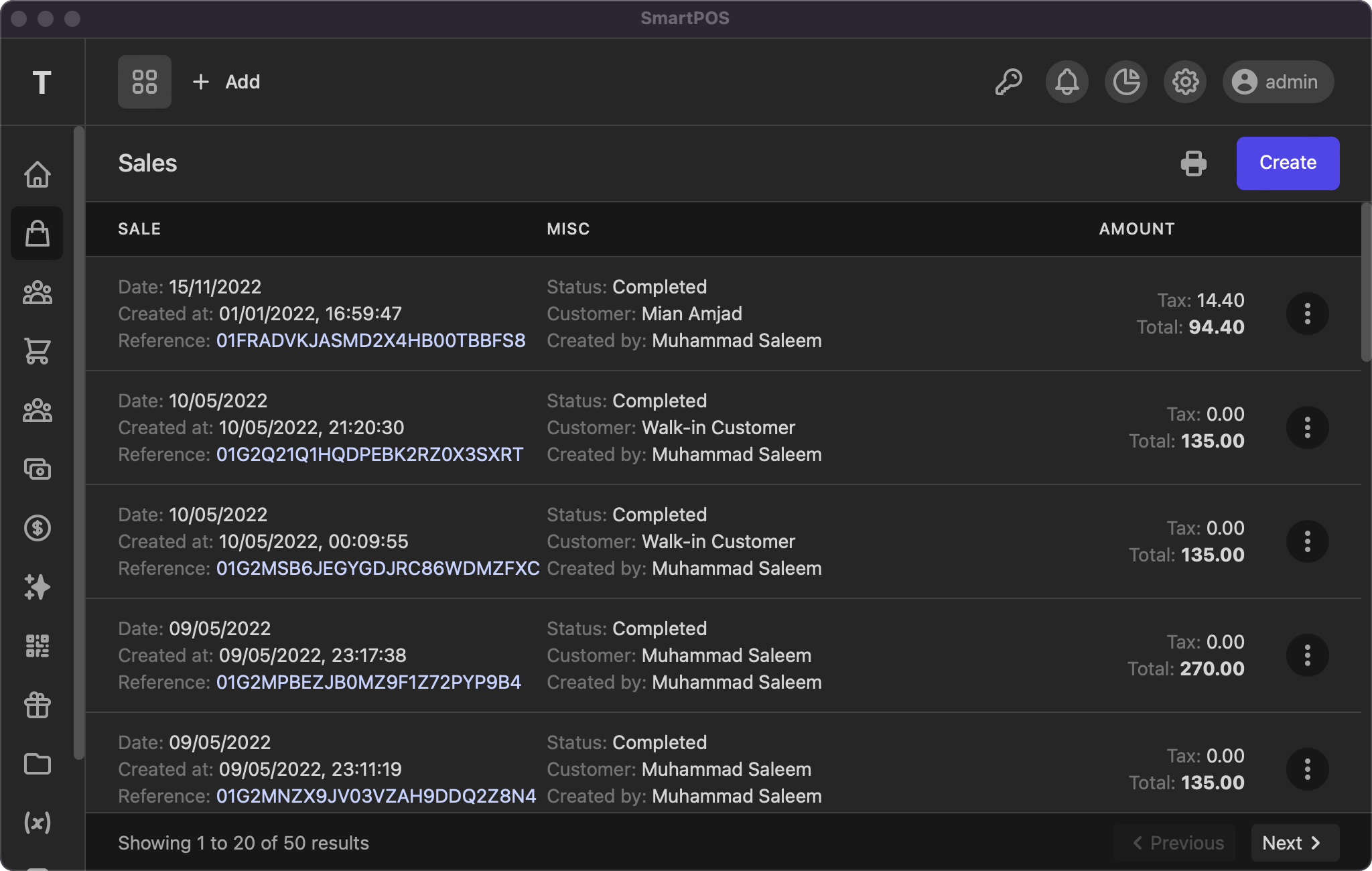Screen dimensions: 1372x871
Task: Open the pie chart reports icon
Action: tap(1126, 82)
